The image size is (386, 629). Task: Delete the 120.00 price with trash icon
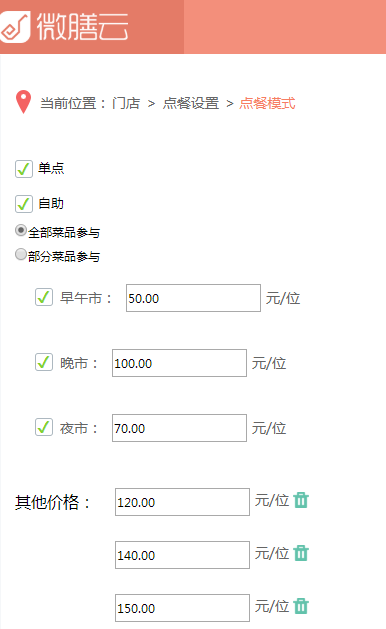point(301,500)
